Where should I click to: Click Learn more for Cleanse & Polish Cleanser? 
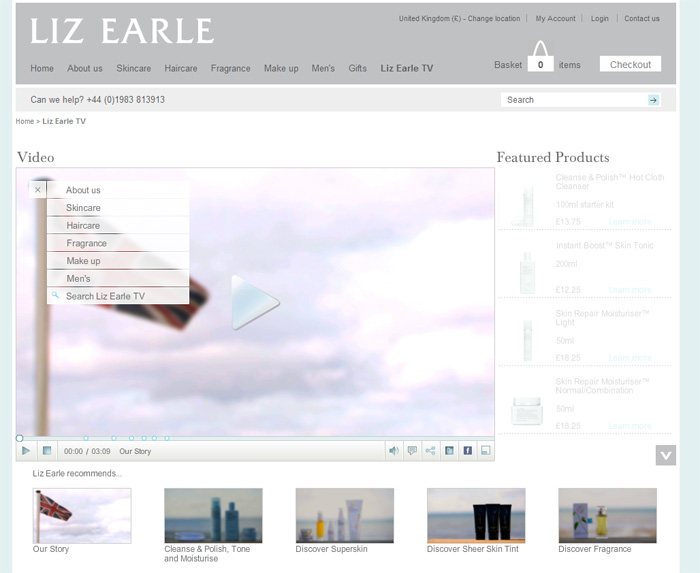630,222
